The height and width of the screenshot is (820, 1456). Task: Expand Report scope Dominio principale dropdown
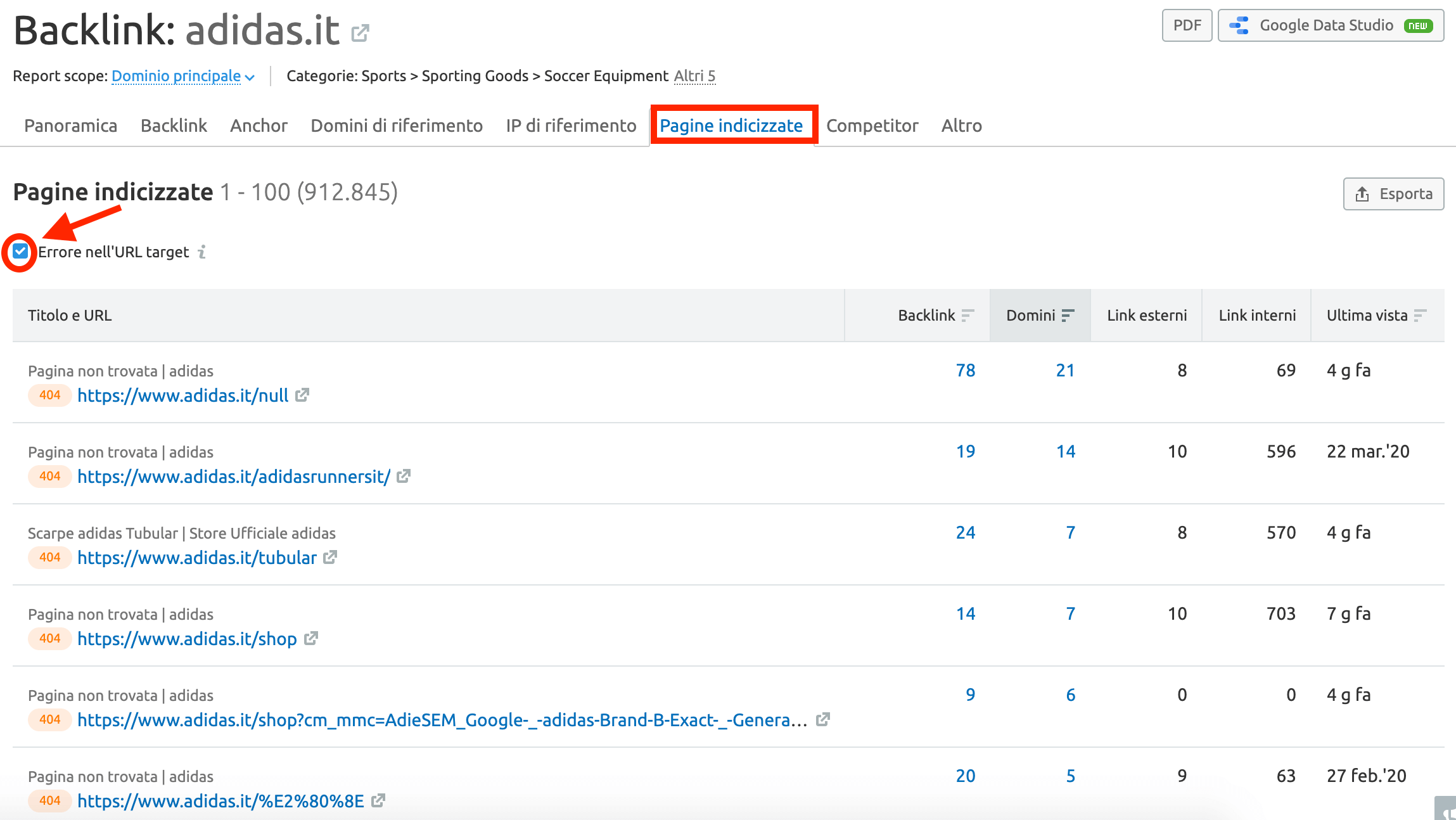coord(183,76)
